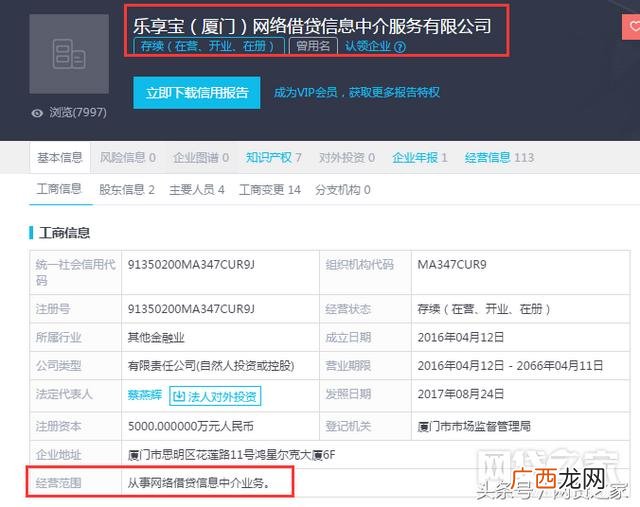
Task: Click the 从事网络借贷信息中介业务。 scope text
Action: 199,483
